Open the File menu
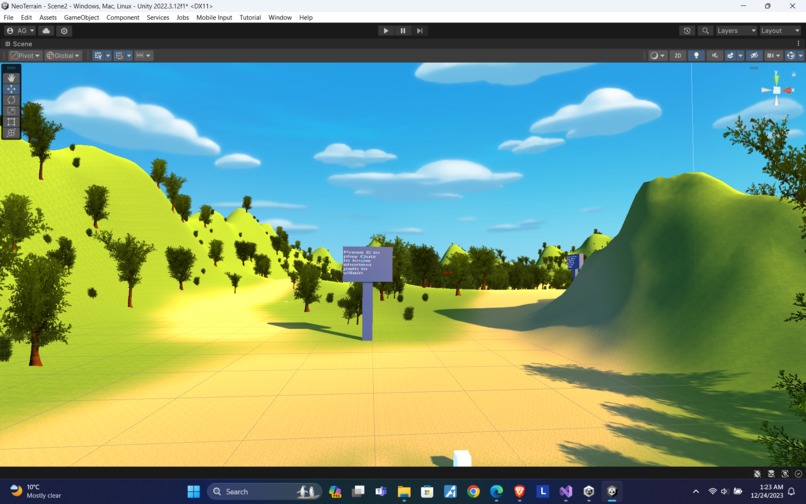 (8, 17)
